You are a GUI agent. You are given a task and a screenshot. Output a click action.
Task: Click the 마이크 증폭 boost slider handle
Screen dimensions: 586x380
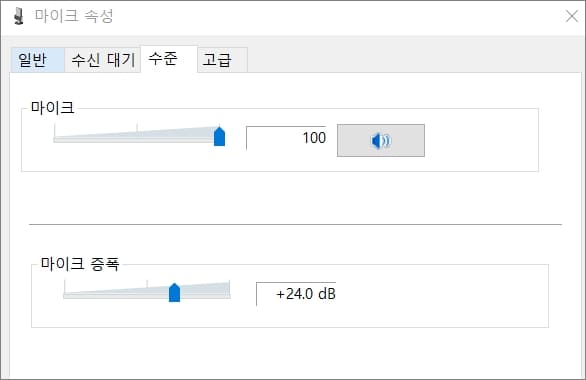pos(175,292)
